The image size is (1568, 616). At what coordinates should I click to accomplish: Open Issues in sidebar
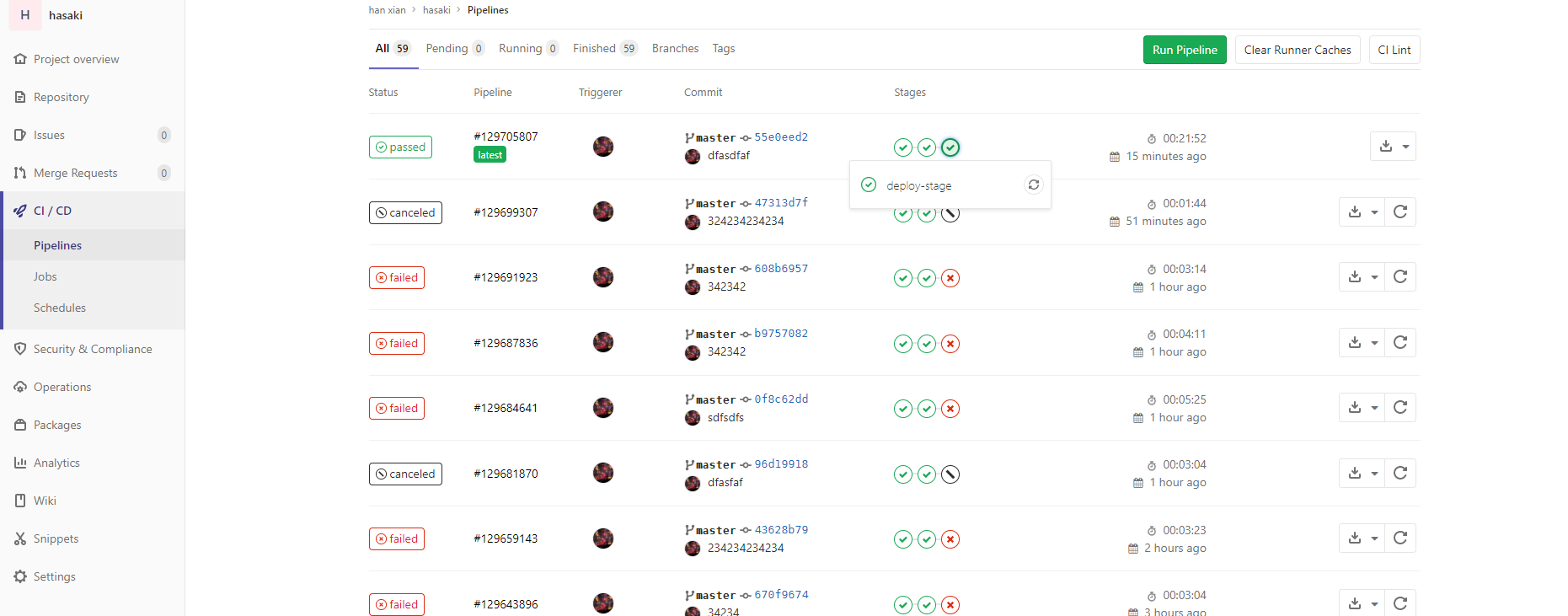tap(49, 135)
